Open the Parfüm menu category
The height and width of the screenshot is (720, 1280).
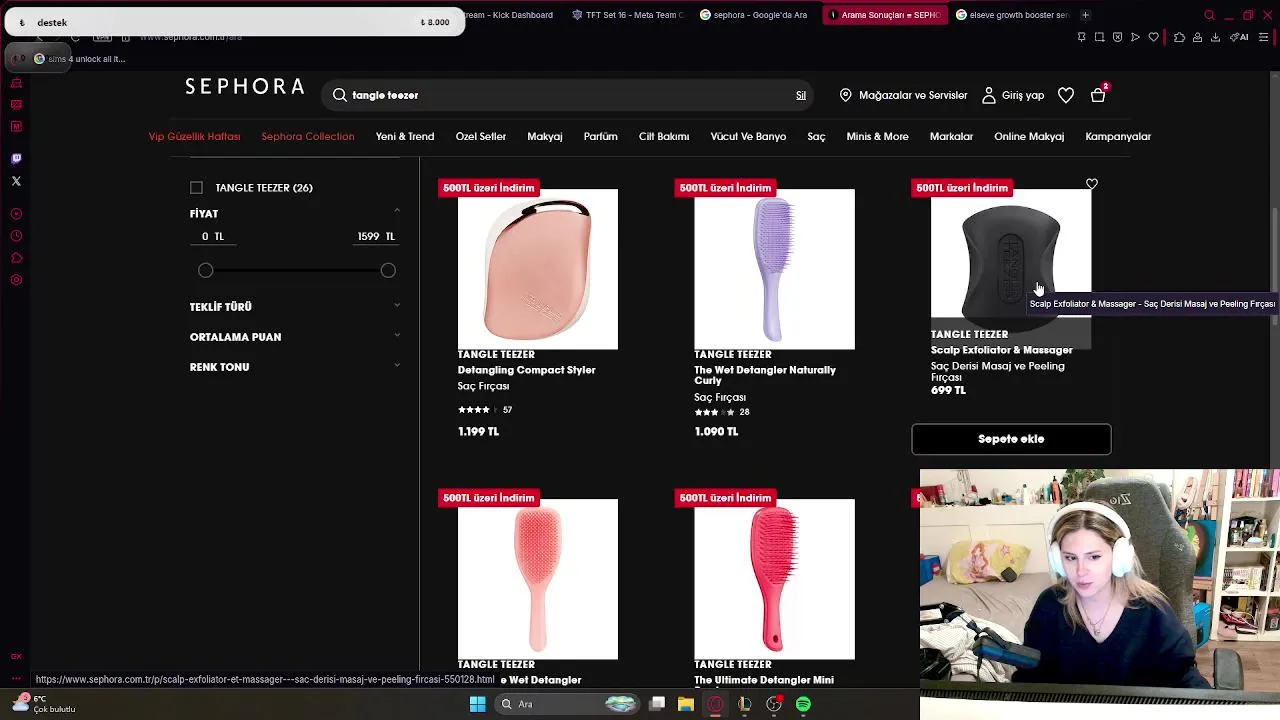[600, 136]
